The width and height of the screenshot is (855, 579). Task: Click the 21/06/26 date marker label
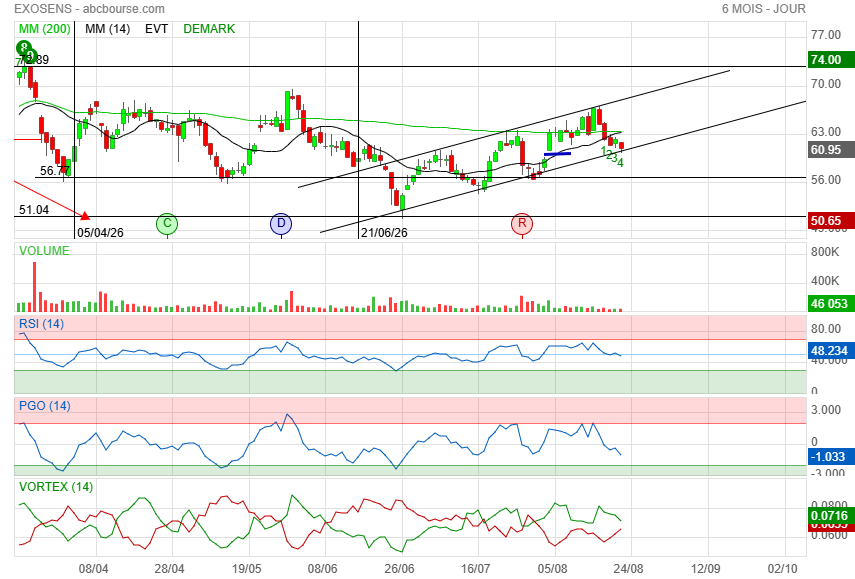click(384, 233)
